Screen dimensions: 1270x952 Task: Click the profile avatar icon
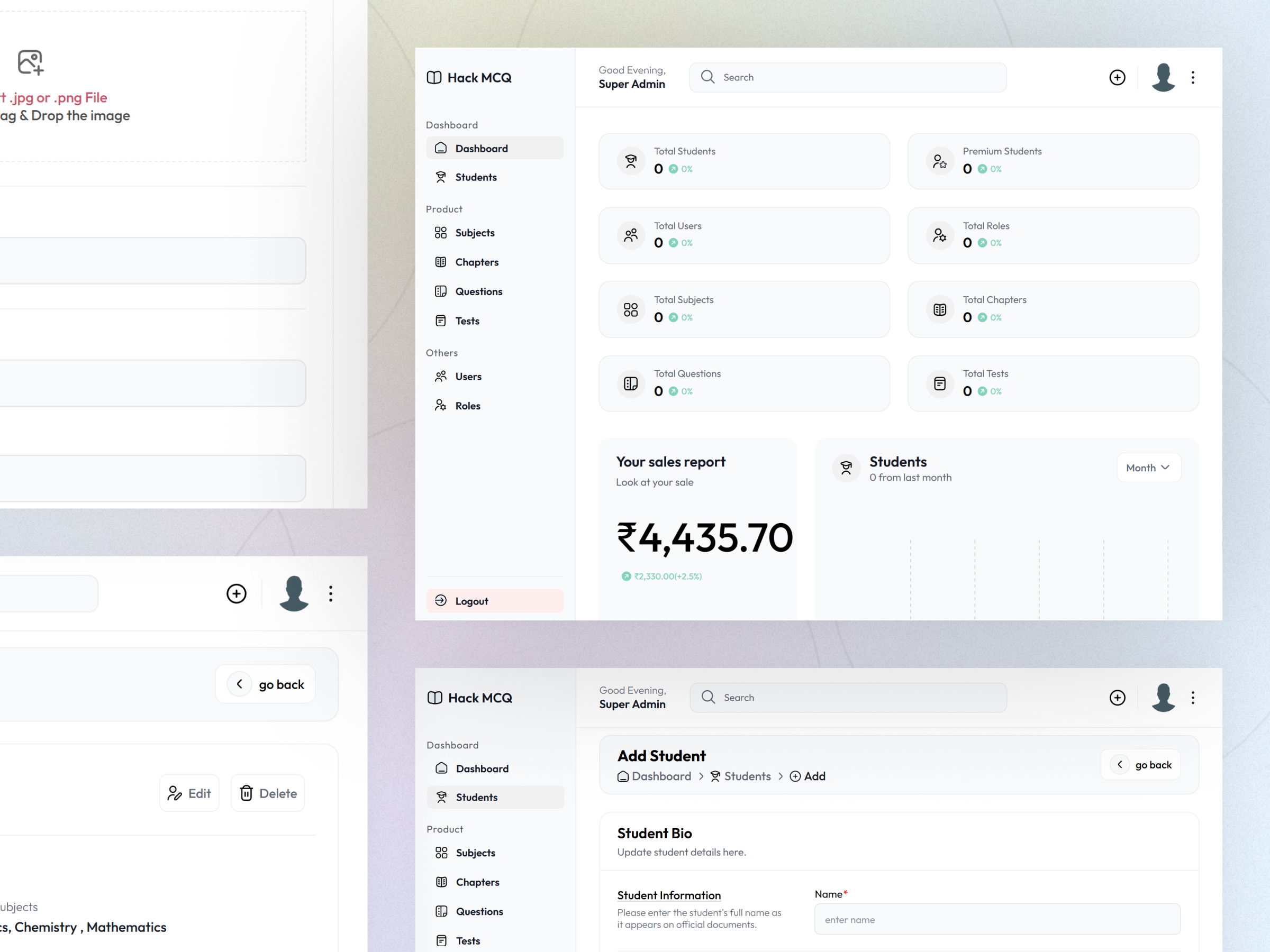[1163, 77]
